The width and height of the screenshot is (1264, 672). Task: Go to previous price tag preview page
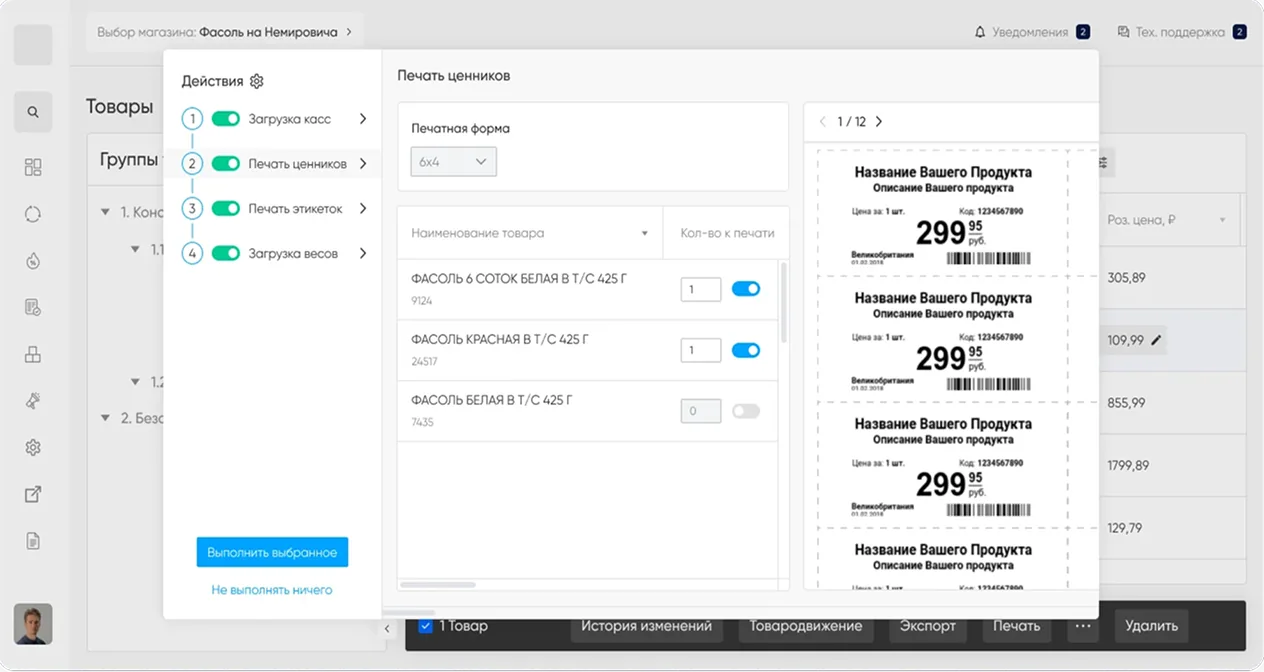click(x=822, y=121)
